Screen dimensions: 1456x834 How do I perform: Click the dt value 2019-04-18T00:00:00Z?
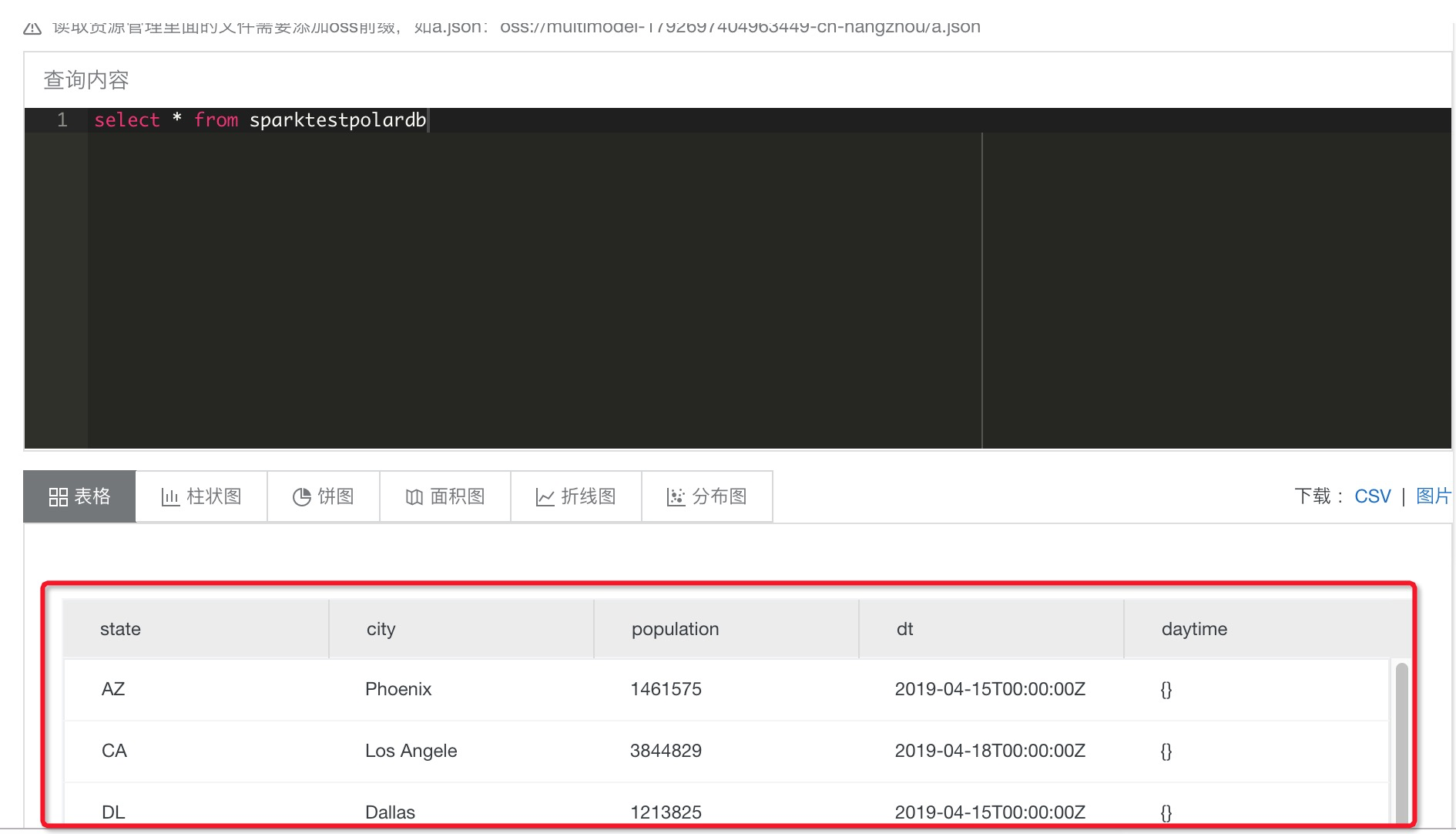(x=991, y=751)
